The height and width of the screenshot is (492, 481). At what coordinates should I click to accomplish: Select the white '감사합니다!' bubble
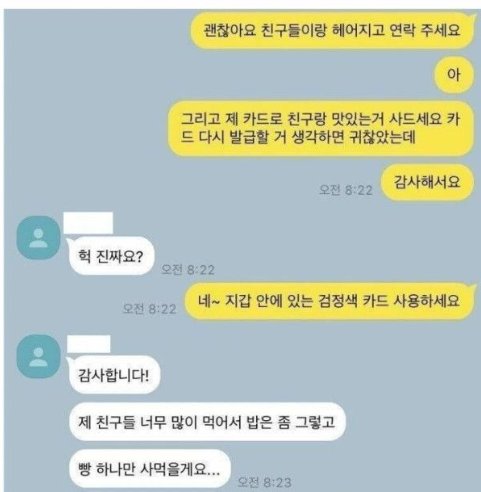[114, 375]
